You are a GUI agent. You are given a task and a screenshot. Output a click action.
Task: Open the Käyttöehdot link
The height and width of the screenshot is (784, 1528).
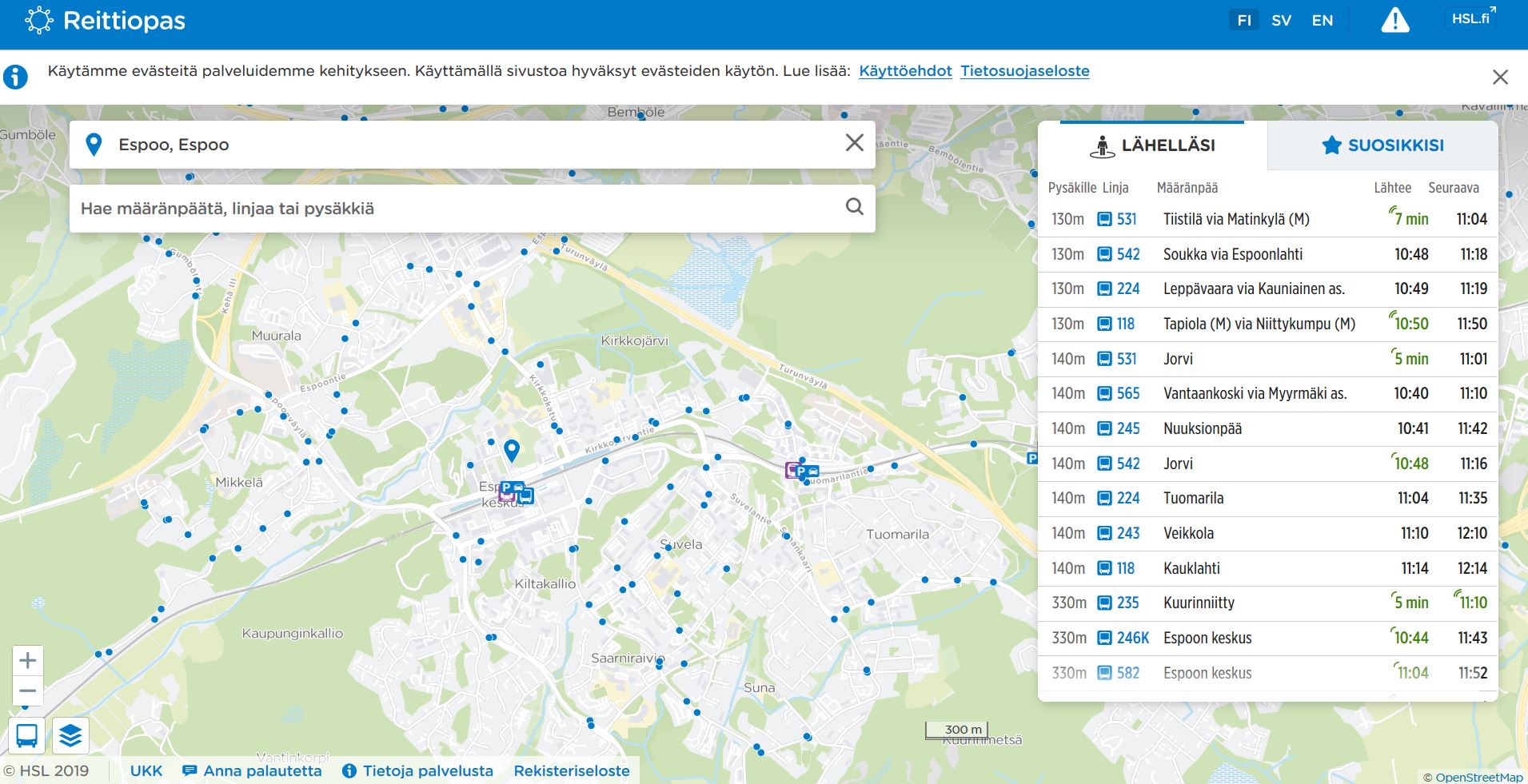tap(905, 71)
